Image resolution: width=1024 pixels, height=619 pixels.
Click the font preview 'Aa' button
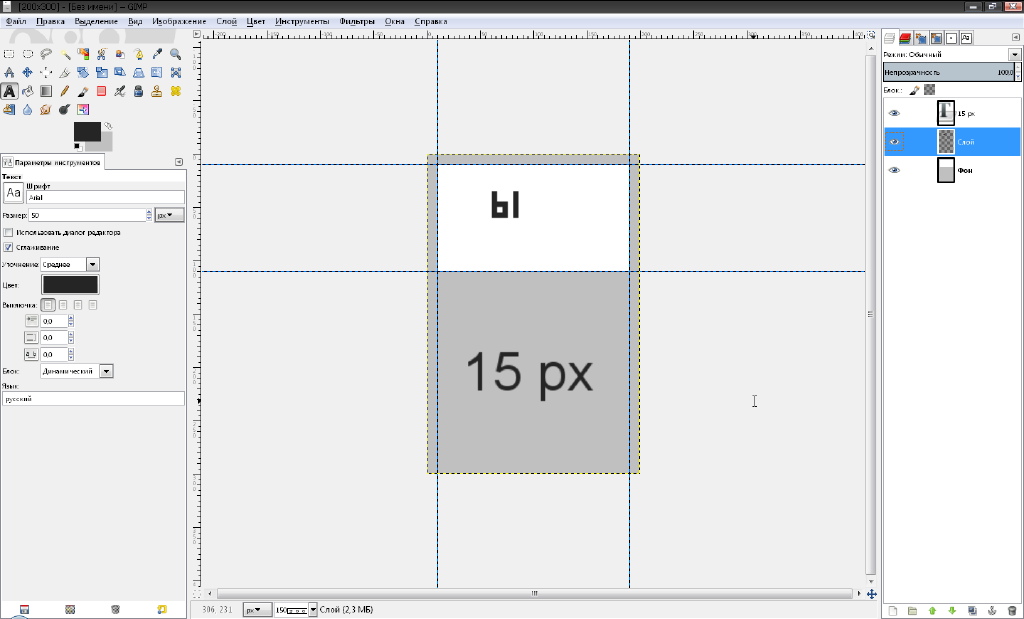(x=14, y=193)
